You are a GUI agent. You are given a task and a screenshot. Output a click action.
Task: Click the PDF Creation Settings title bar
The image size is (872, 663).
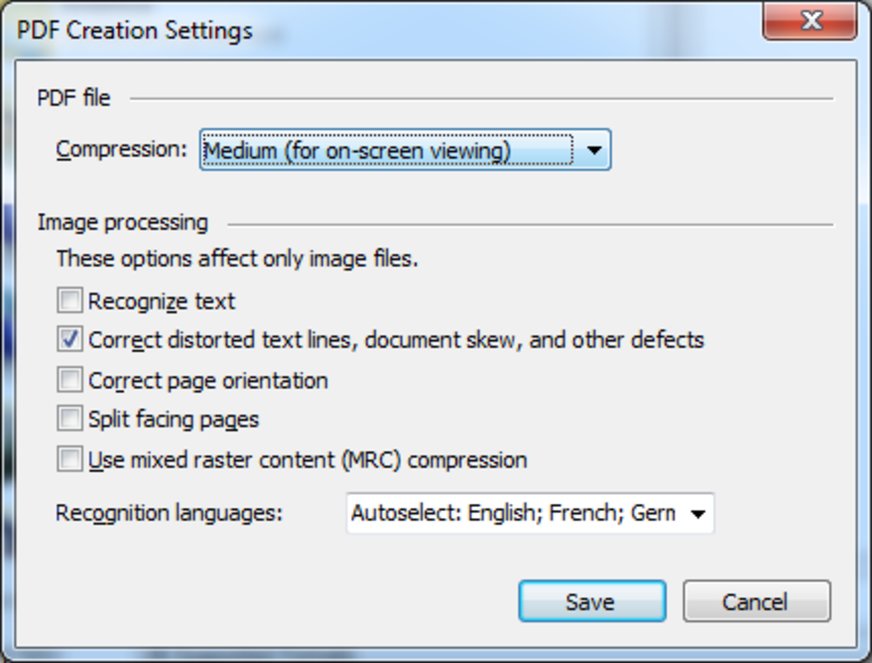click(x=400, y=30)
